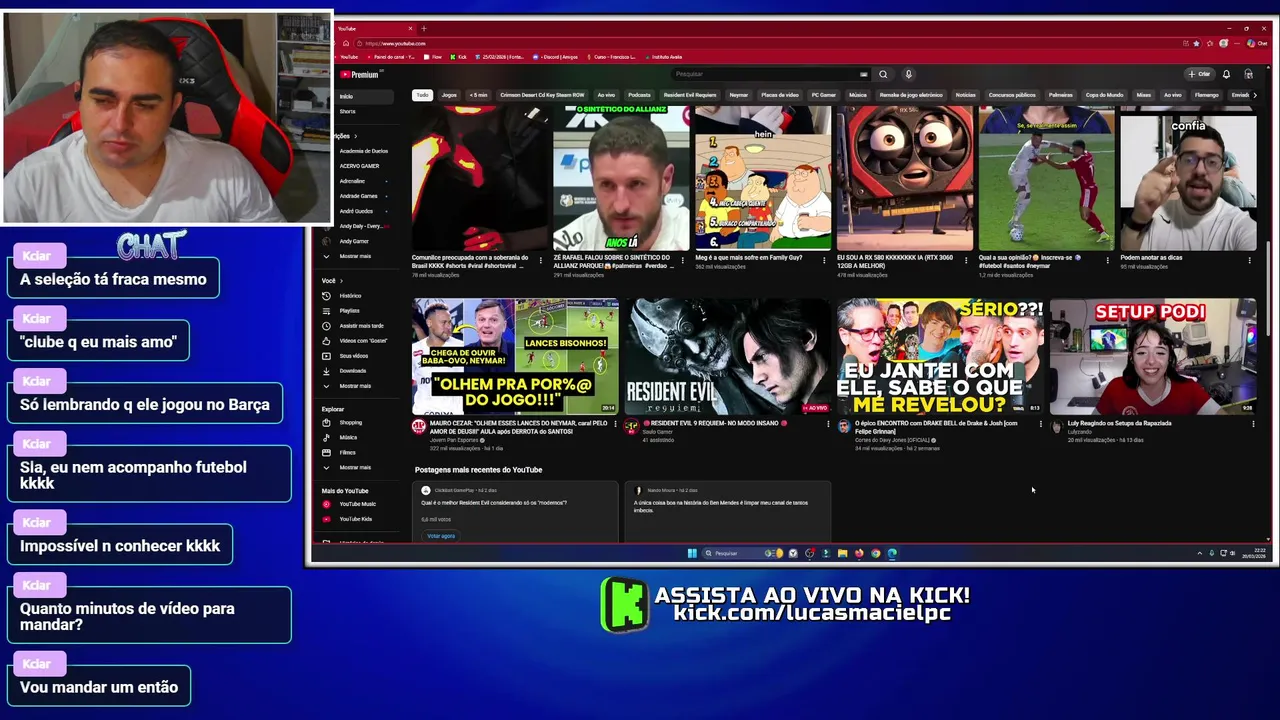Open Vídeos com "Gostei"

pos(355,341)
